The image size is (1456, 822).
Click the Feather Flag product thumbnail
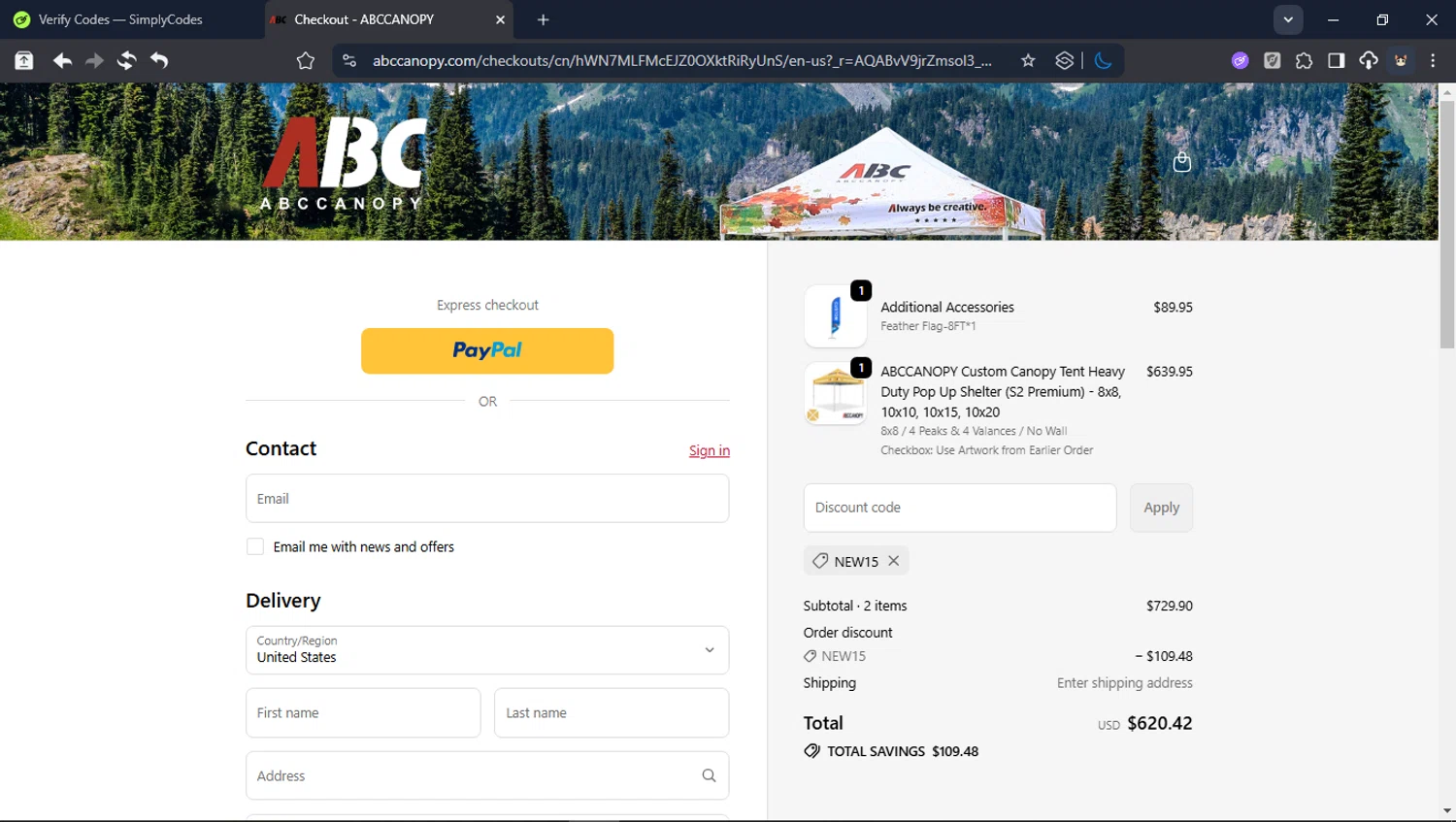pos(835,316)
